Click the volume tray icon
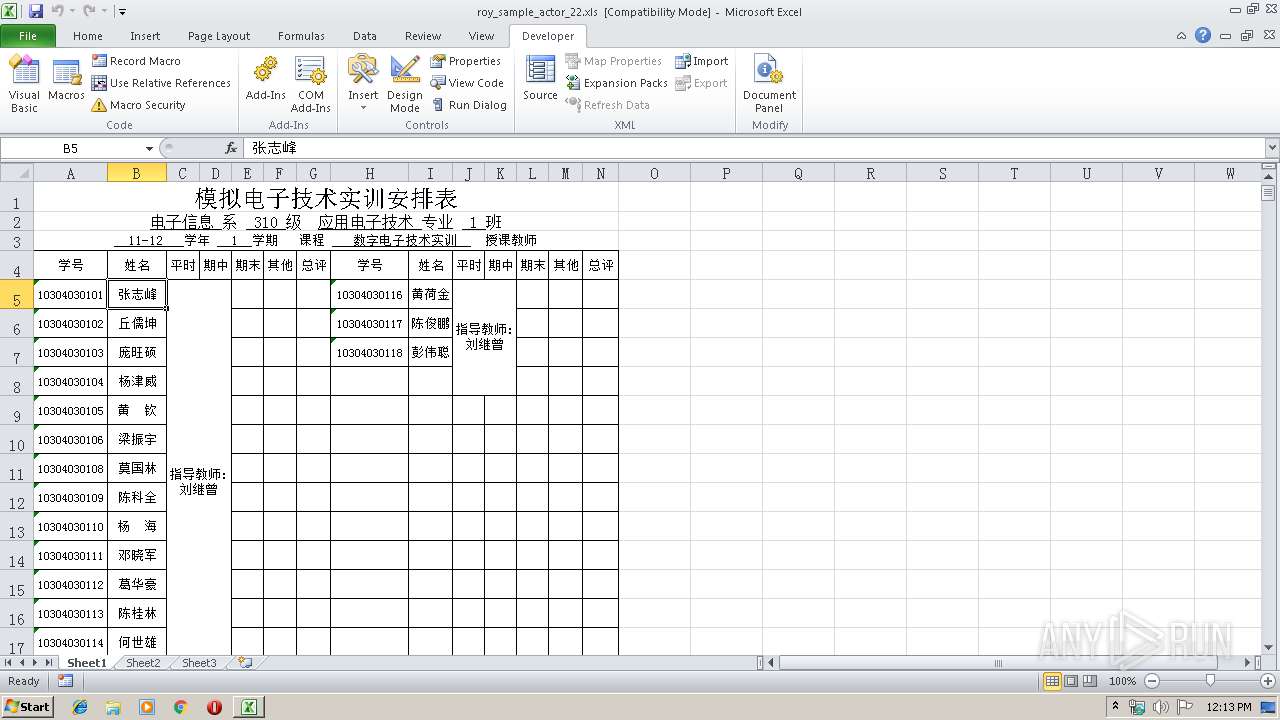The image size is (1280, 720). pos(1160,707)
